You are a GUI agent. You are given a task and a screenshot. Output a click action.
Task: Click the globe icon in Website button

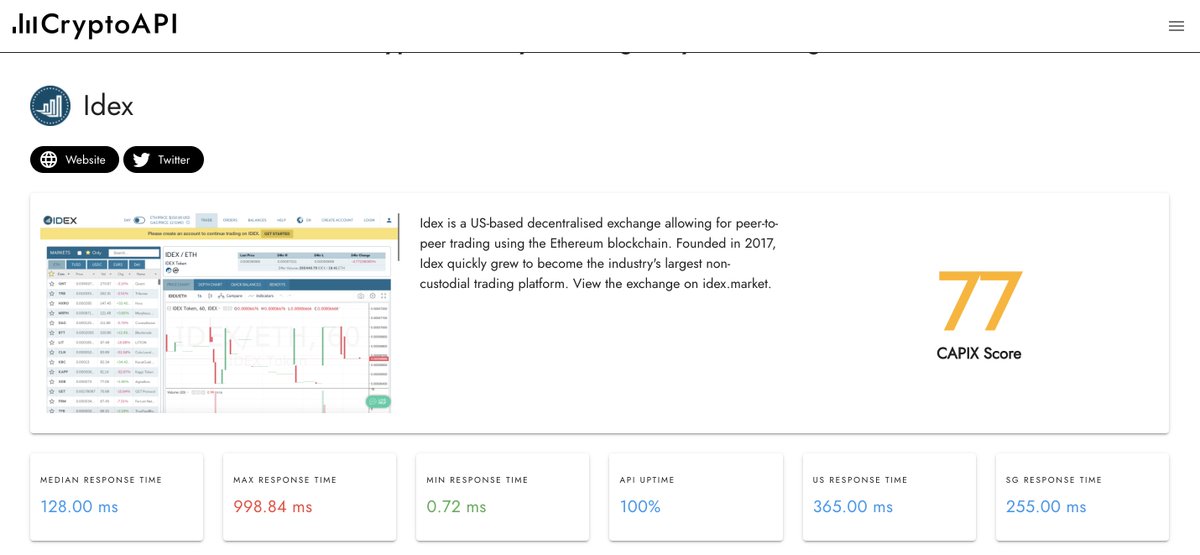coord(49,160)
